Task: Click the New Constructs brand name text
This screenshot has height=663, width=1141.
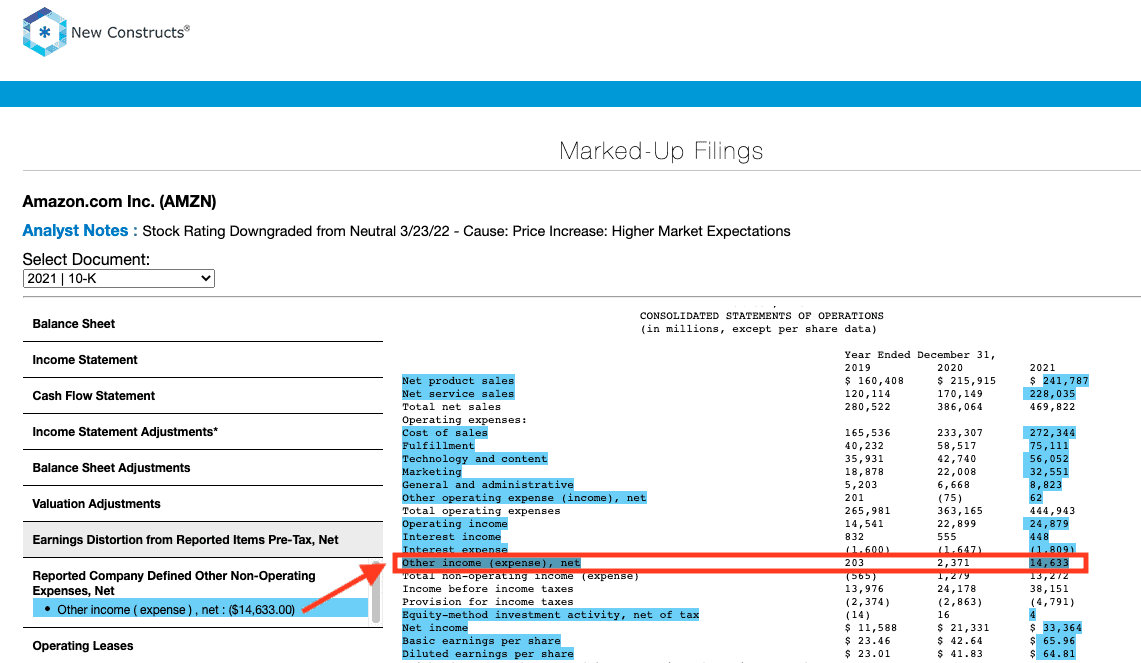Action: pyautogui.click(x=130, y=32)
